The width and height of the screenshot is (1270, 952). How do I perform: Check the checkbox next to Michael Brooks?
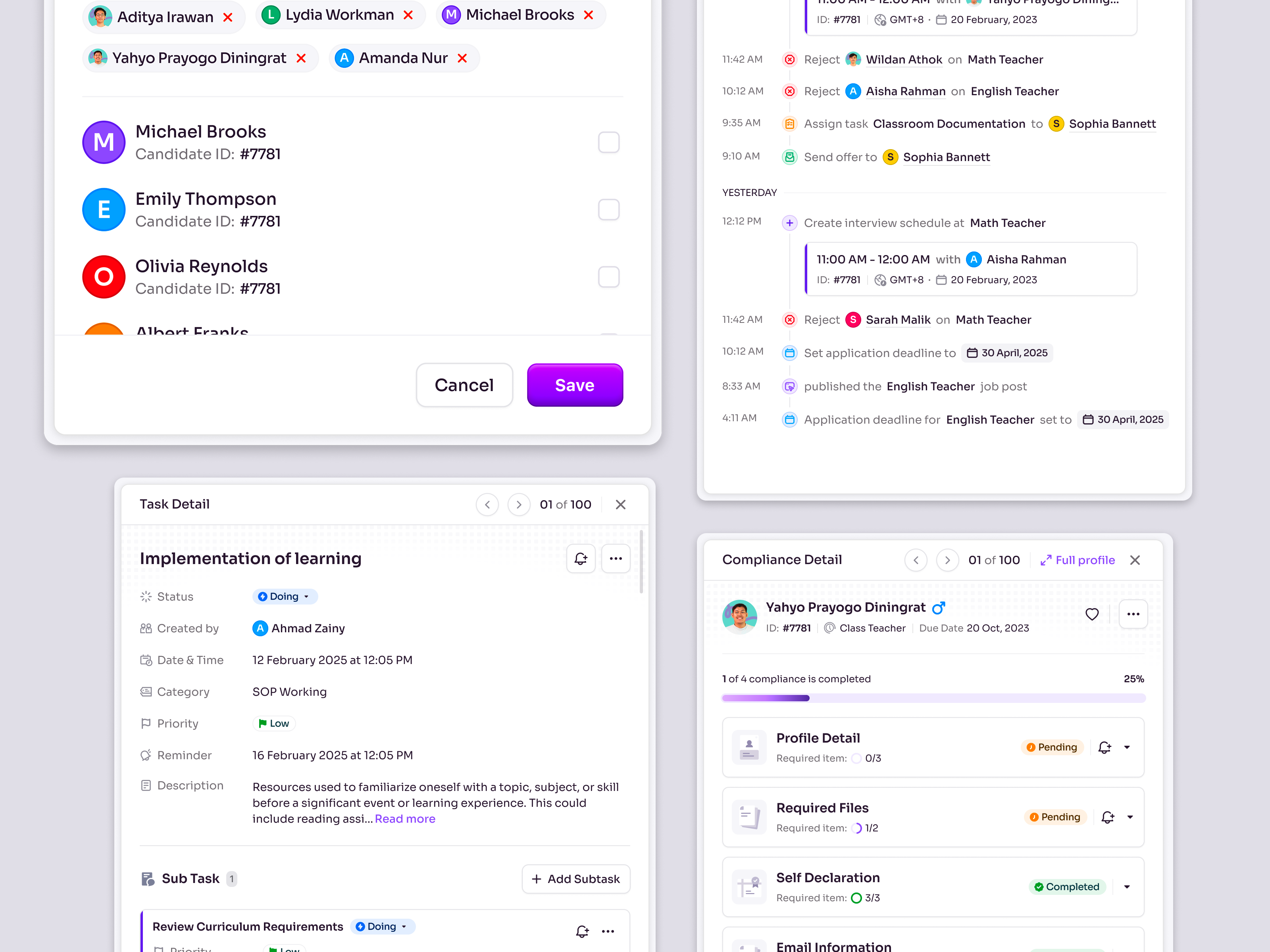tap(608, 142)
